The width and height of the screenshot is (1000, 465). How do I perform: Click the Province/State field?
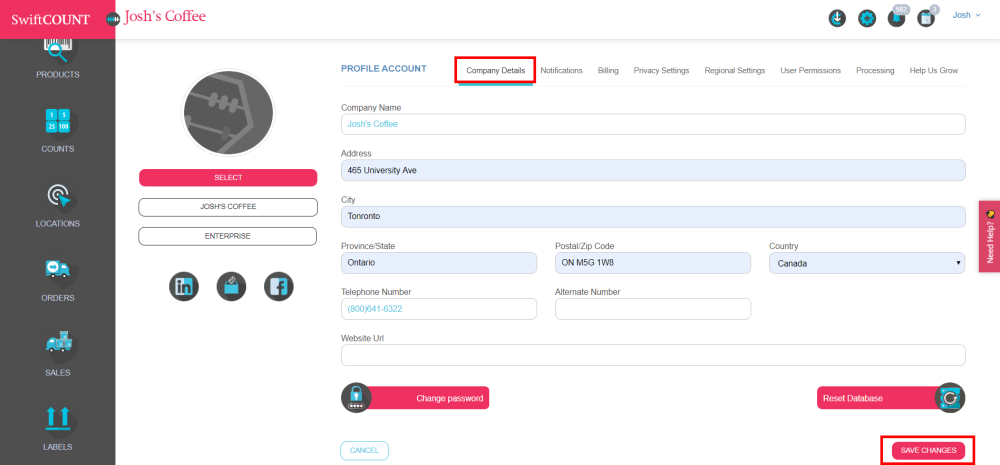(x=439, y=263)
